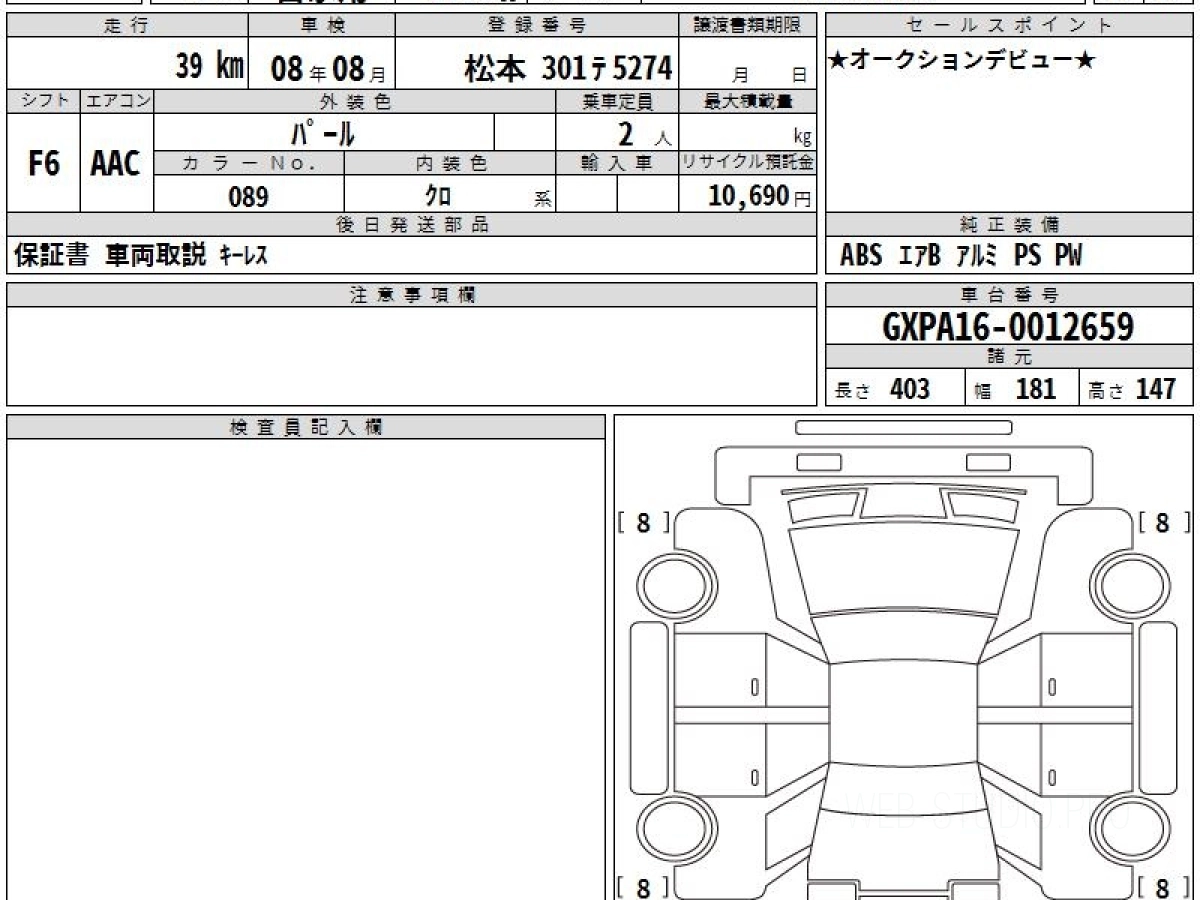The image size is (1200, 900).
Task: Select the 走行 header cell
Action: coord(126,26)
